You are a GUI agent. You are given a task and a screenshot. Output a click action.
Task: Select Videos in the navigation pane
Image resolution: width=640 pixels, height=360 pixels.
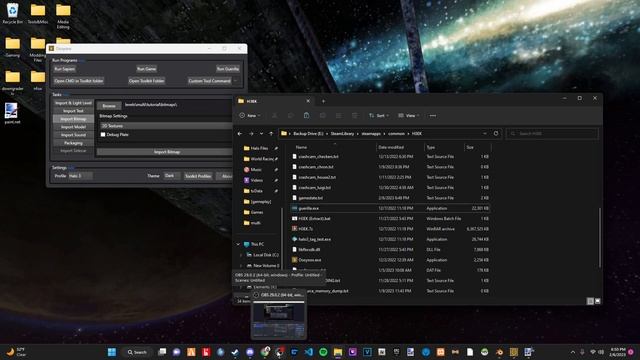click(x=253, y=180)
